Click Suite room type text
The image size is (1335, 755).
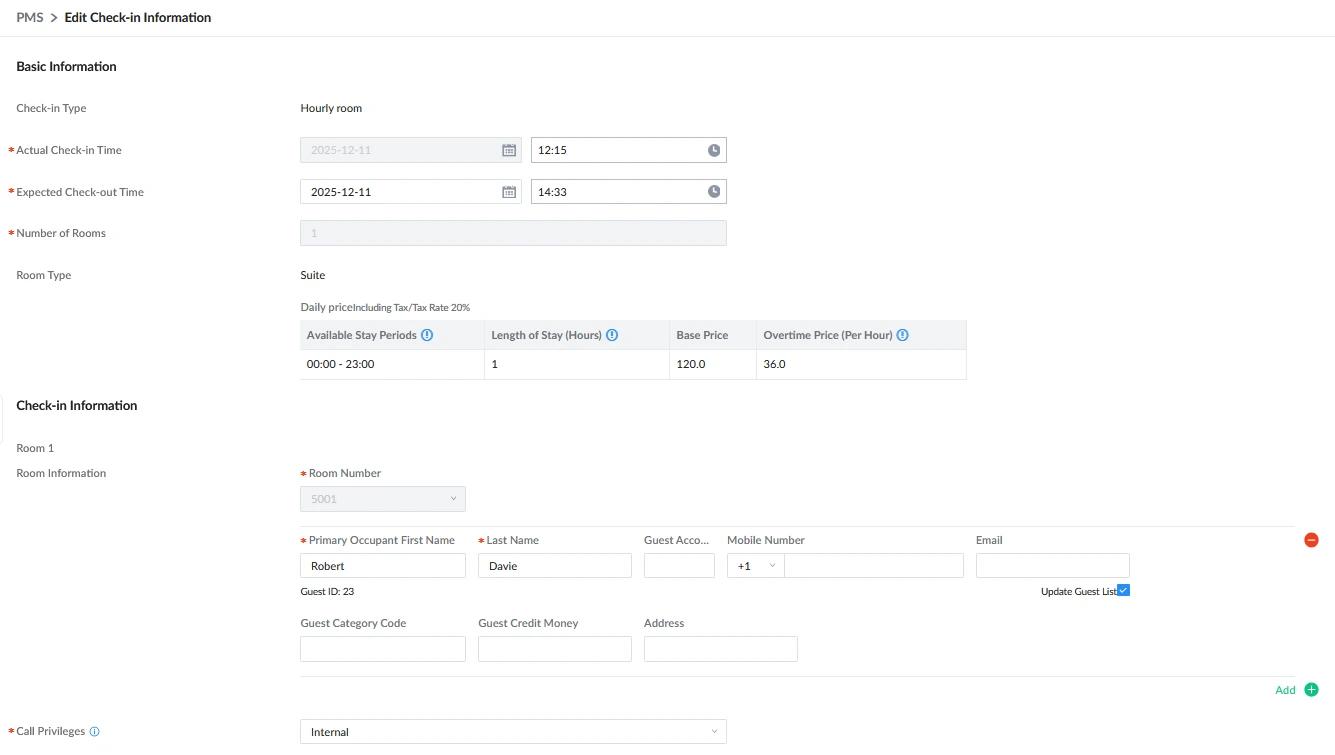[313, 275]
